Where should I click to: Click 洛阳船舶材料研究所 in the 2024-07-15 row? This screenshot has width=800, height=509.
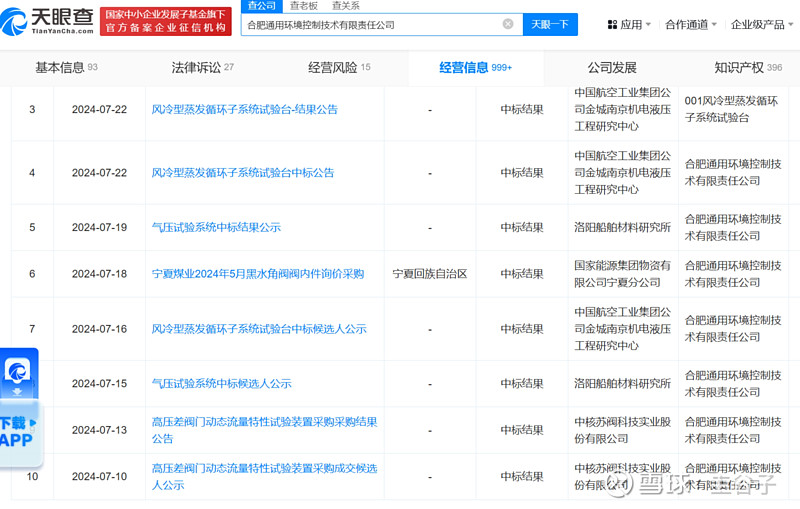(x=622, y=384)
